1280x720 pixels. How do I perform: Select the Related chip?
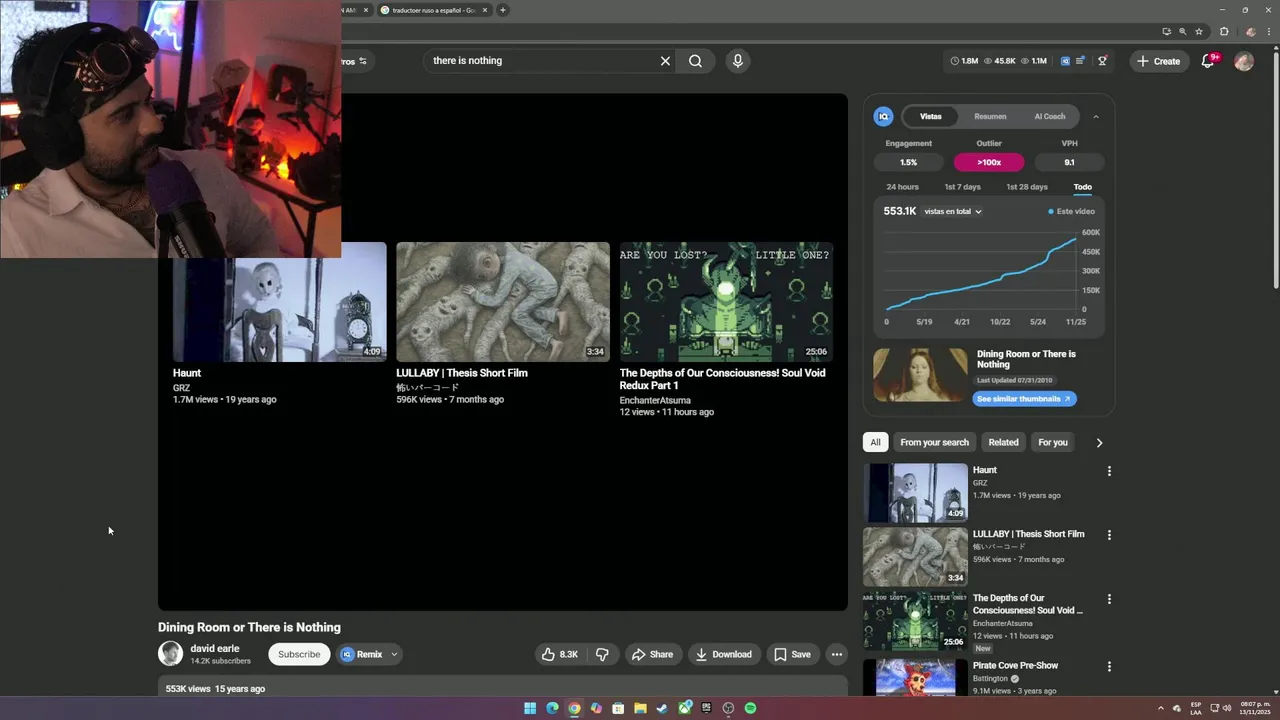tap(1003, 442)
